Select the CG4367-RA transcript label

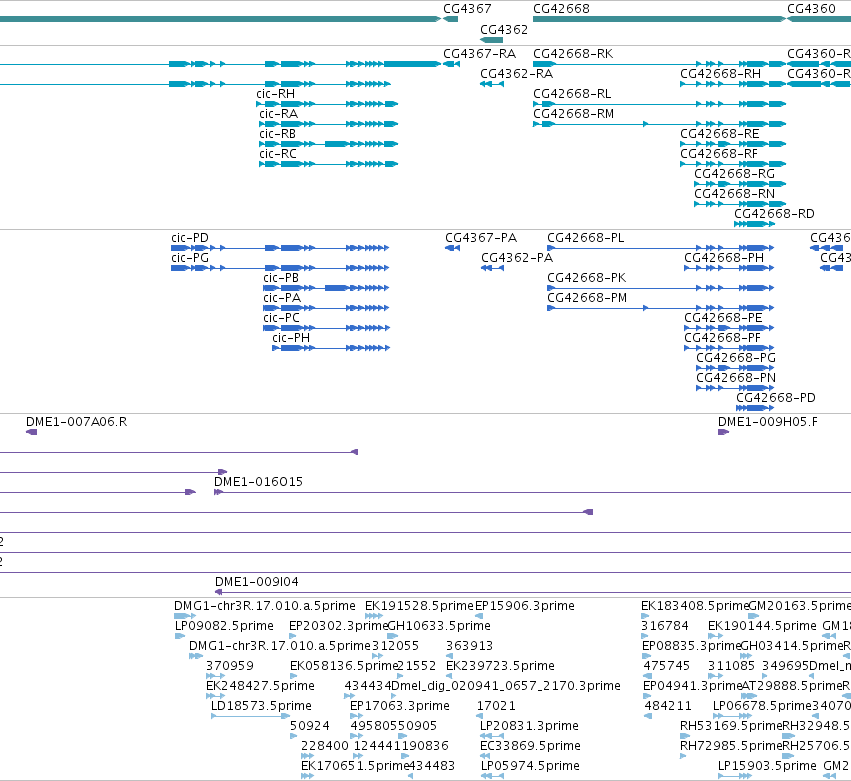click(479, 54)
